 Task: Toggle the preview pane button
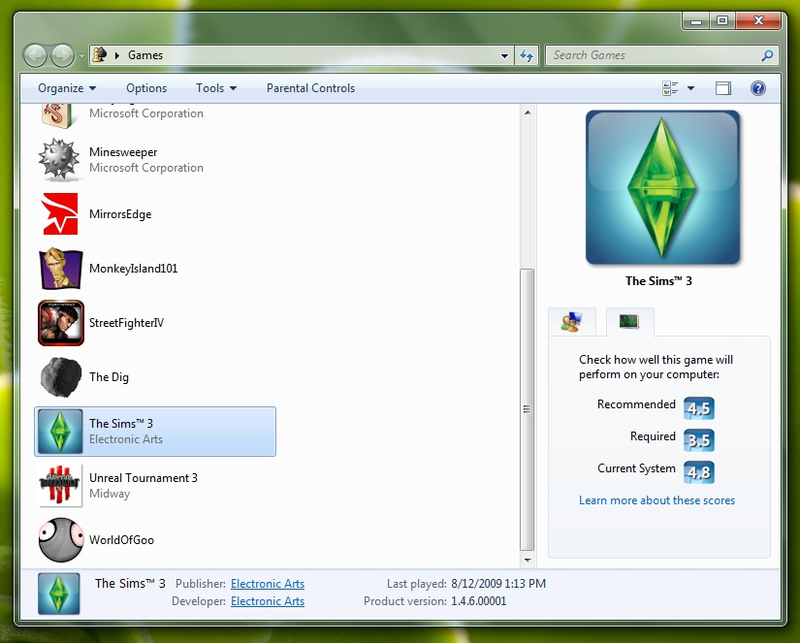point(723,88)
